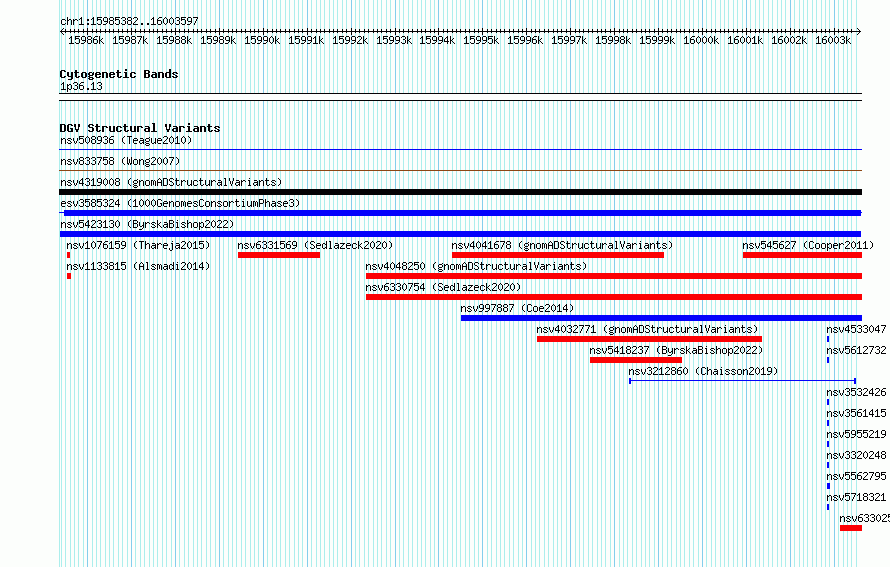Image resolution: width=890 pixels, height=567 pixels.
Task: Click the 15996k ruler position
Action: point(525,40)
